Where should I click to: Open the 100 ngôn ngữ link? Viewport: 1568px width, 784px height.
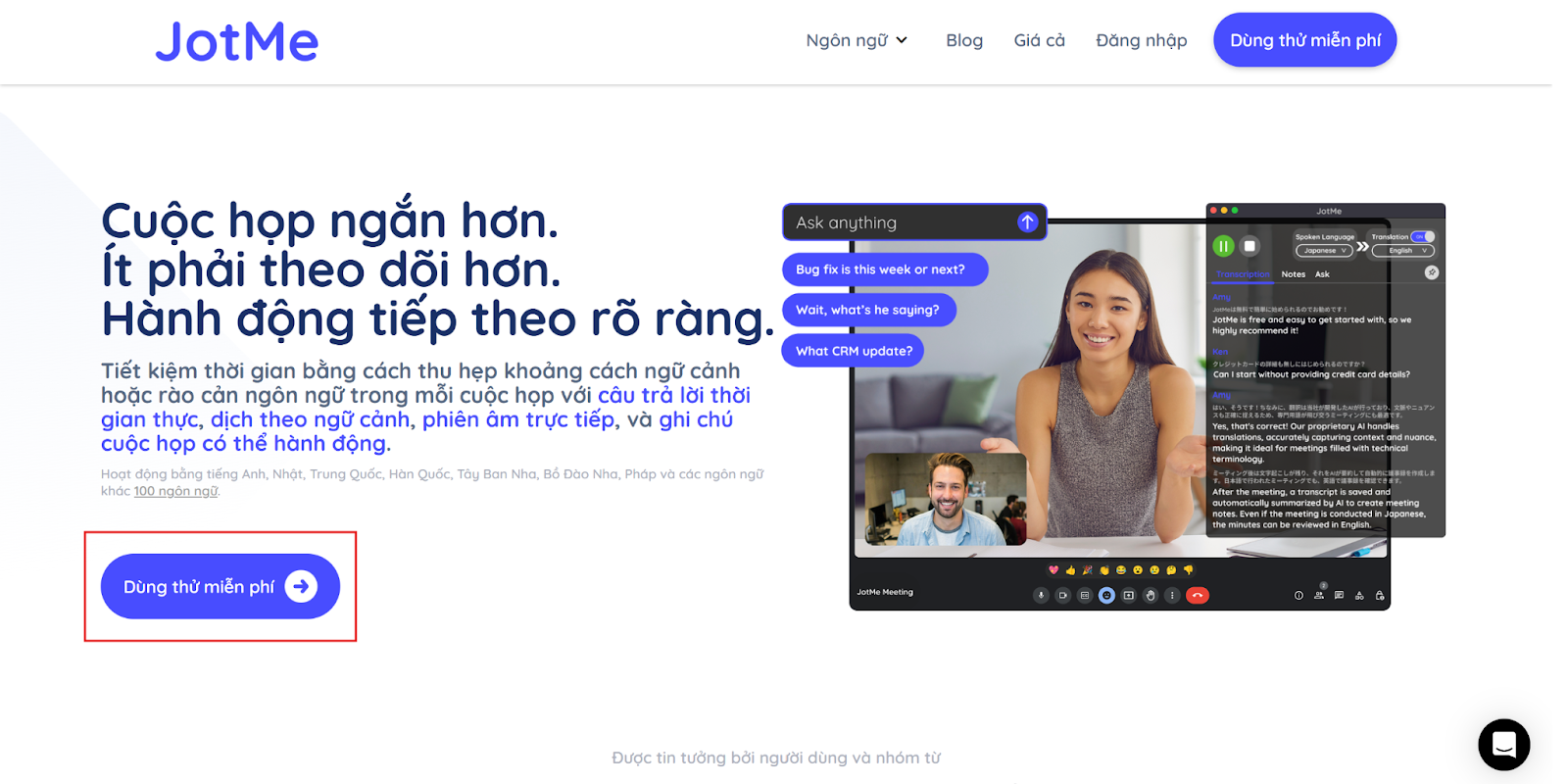pyautogui.click(x=176, y=491)
